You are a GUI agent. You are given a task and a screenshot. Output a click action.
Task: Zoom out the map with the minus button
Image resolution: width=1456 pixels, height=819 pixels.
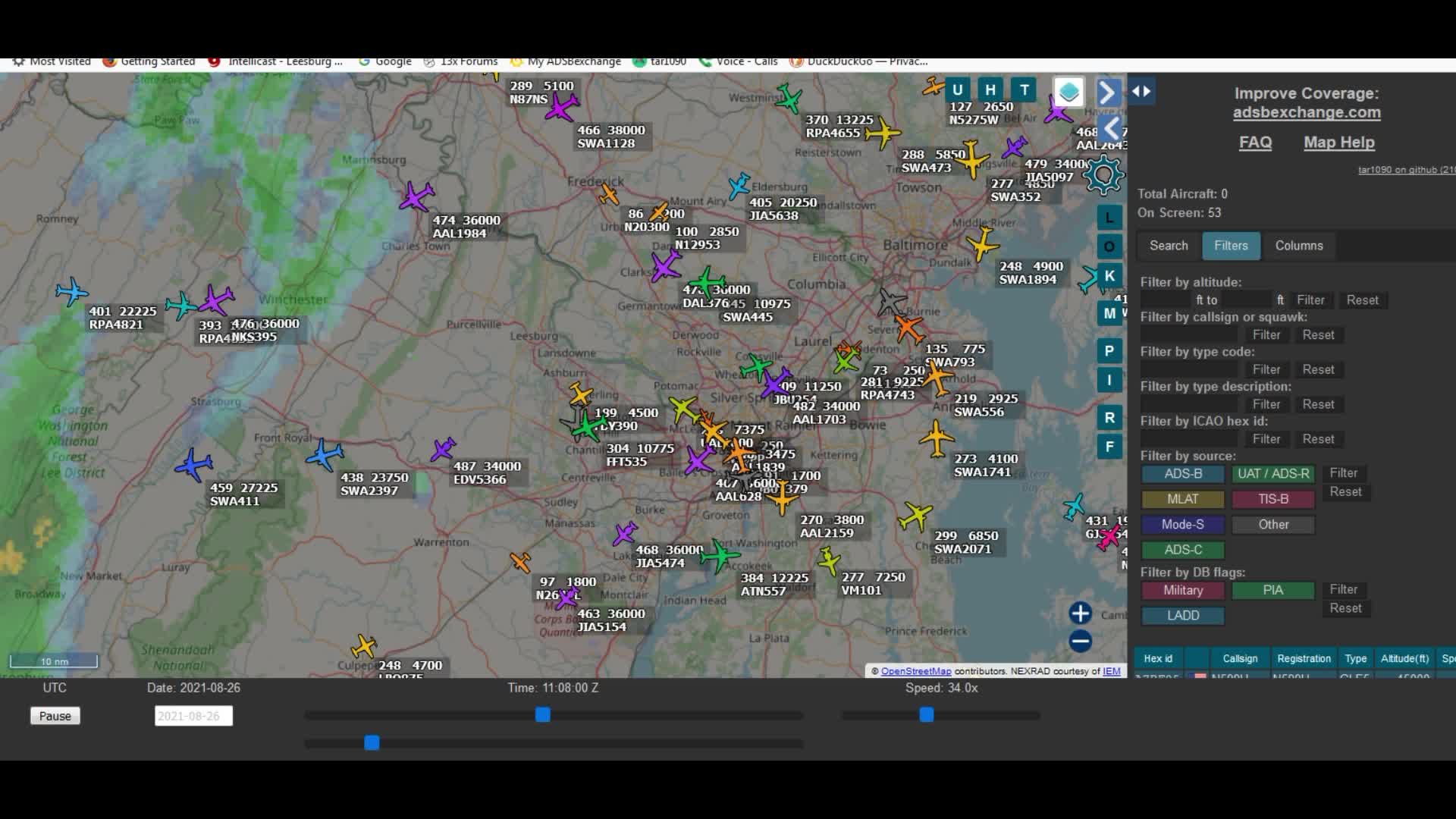click(1081, 641)
